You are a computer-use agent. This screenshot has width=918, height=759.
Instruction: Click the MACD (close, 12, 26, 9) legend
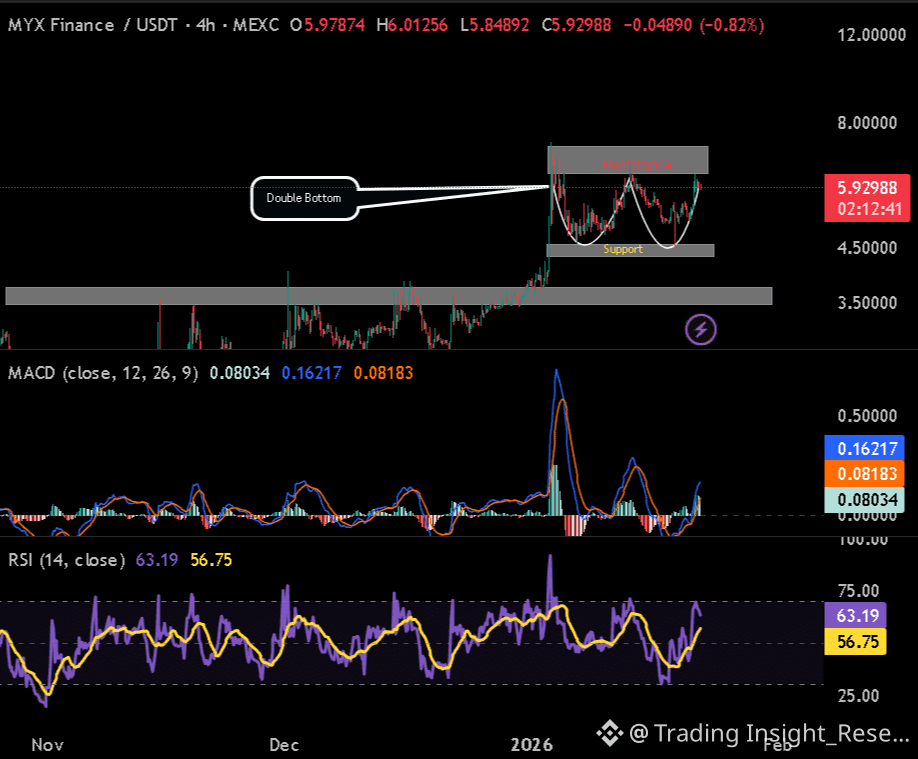(103, 373)
